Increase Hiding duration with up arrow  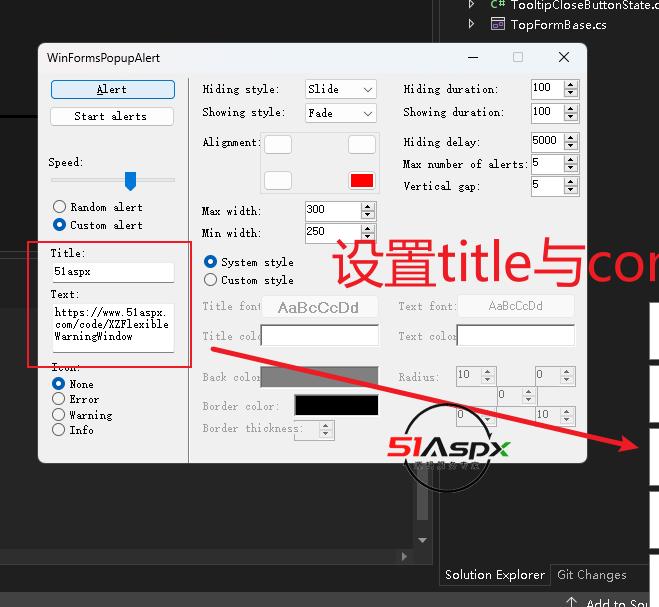570,84
